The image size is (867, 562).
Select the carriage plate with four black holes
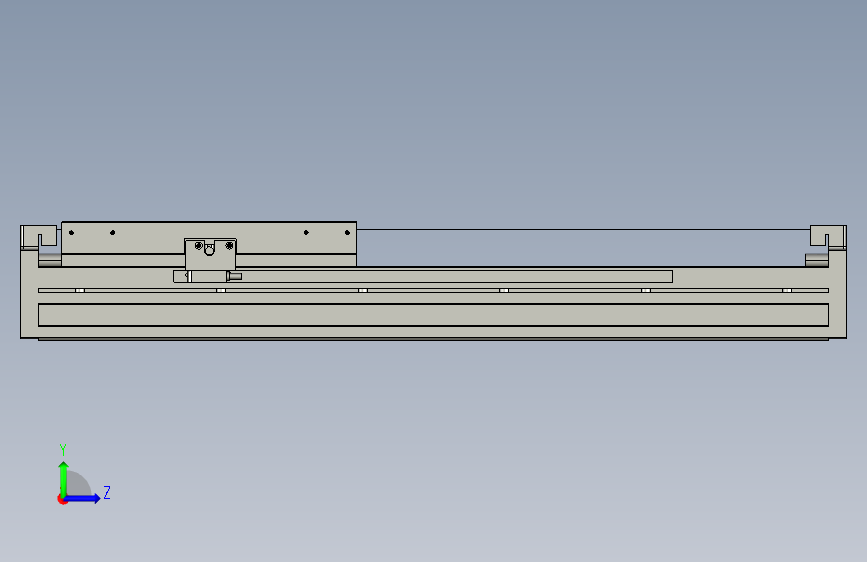click(x=209, y=238)
